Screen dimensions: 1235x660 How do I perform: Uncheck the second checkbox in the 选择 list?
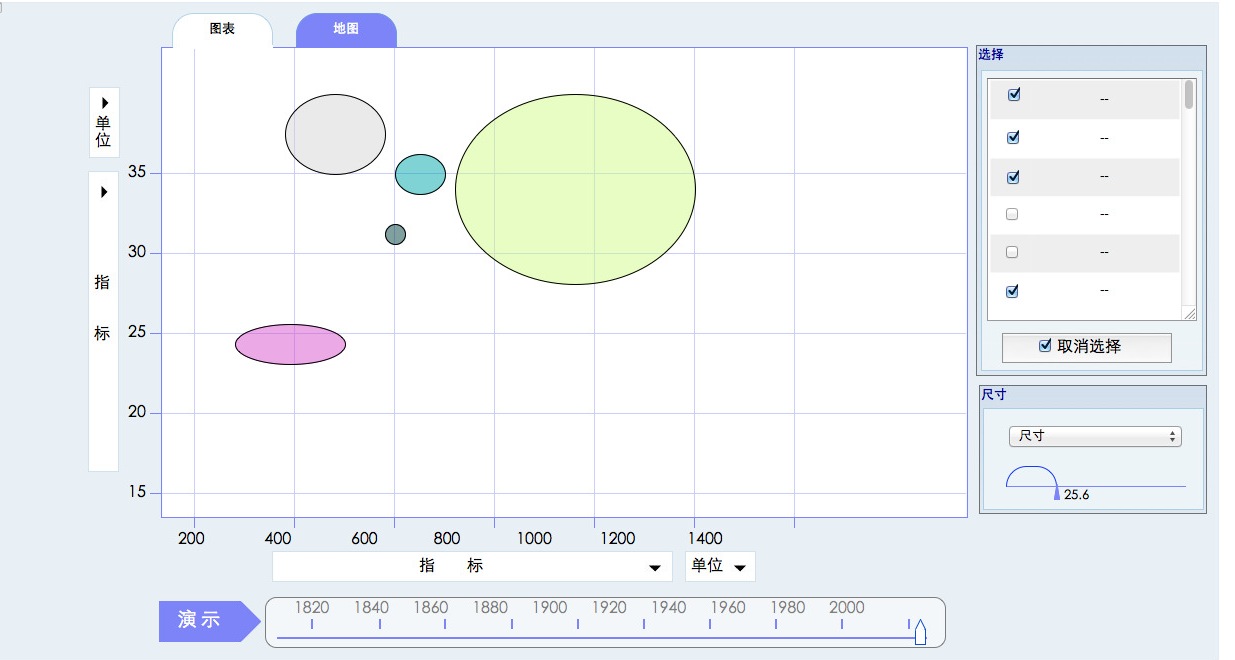tap(1014, 137)
